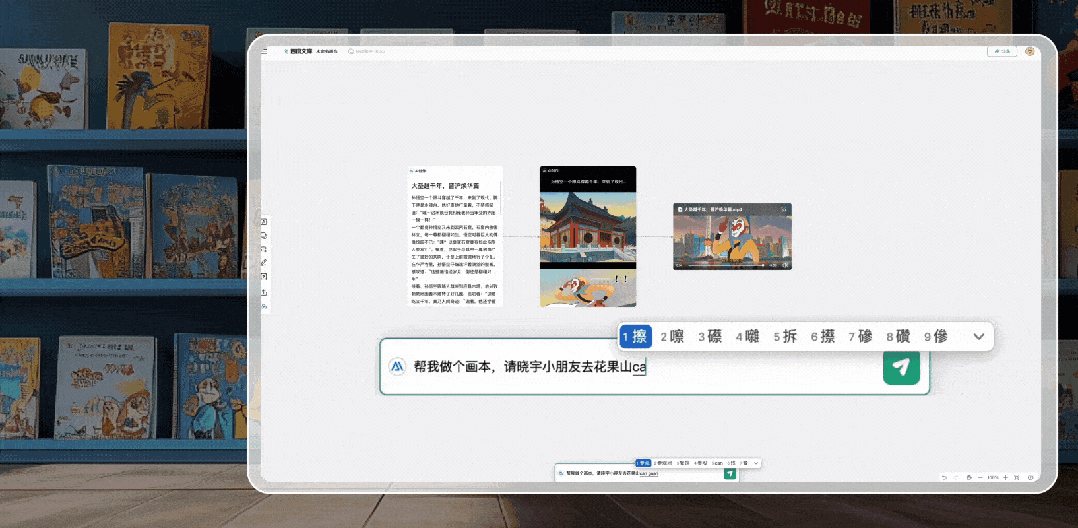1078x528 pixels.
Task: Open the hamburger menu at top left
Action: (266, 51)
